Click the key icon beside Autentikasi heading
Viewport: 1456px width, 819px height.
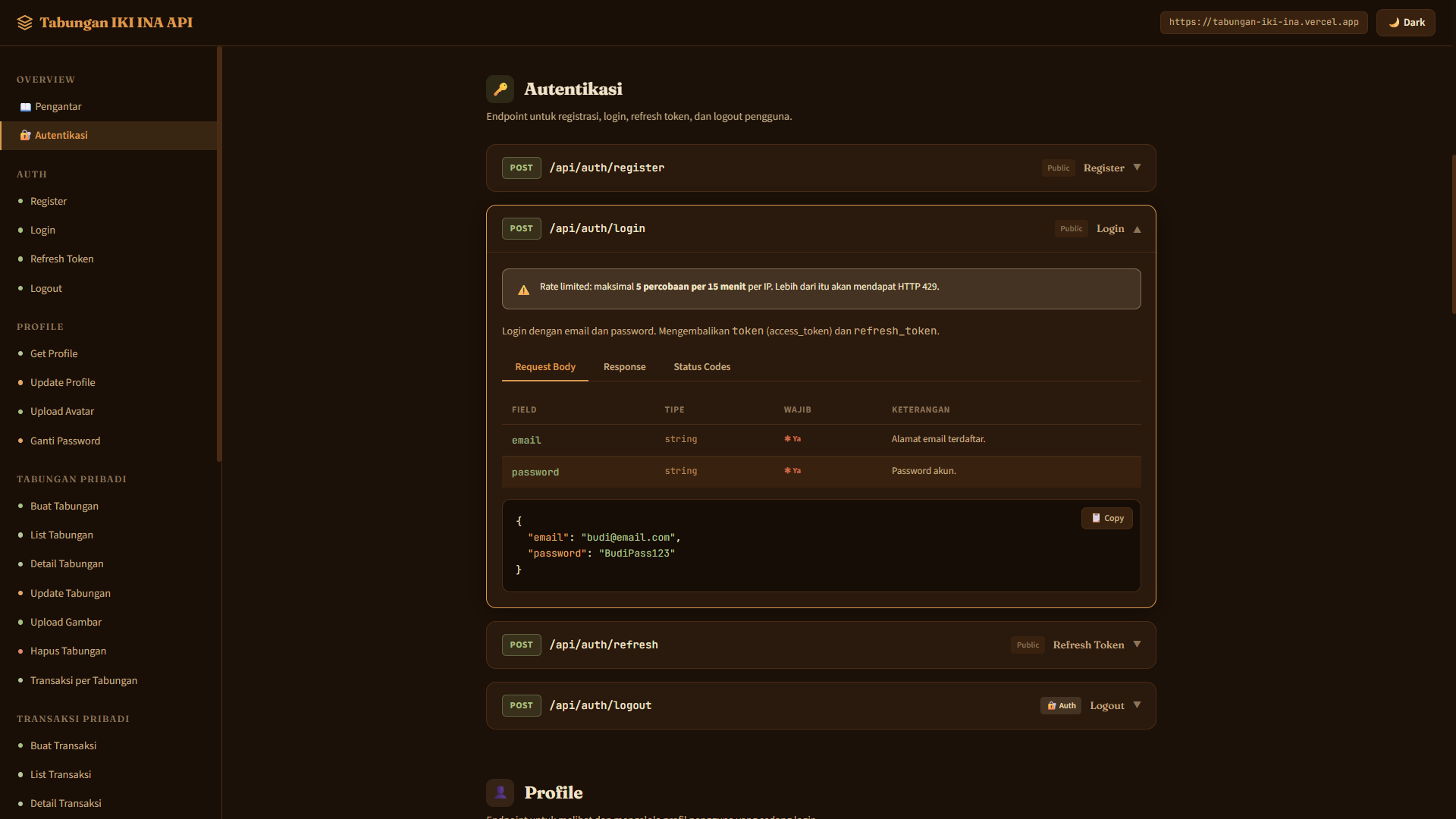pos(500,89)
